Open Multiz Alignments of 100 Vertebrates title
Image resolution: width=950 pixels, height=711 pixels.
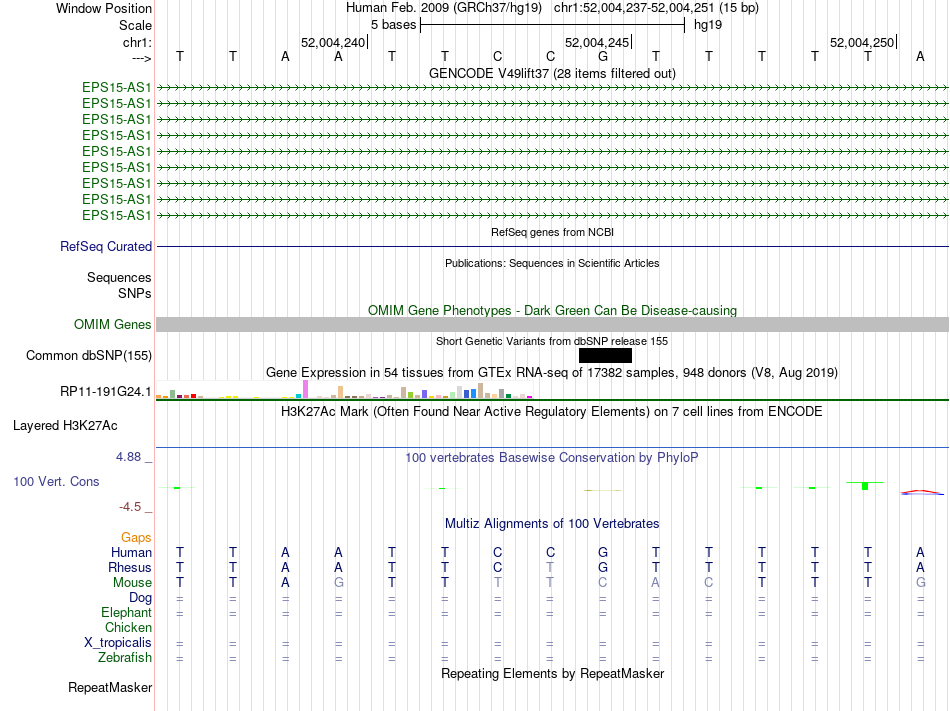[x=552, y=523]
